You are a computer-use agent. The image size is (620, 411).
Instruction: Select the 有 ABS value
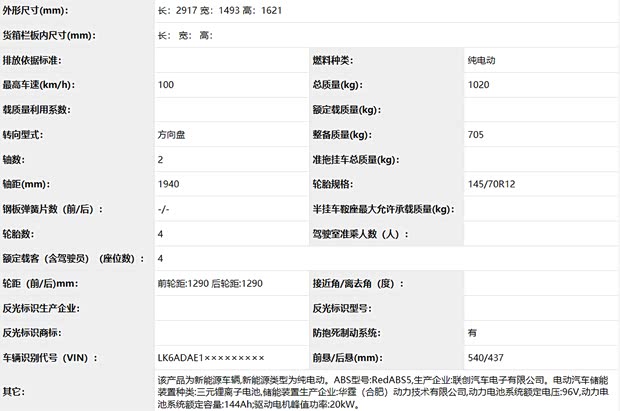pyautogui.click(x=472, y=333)
